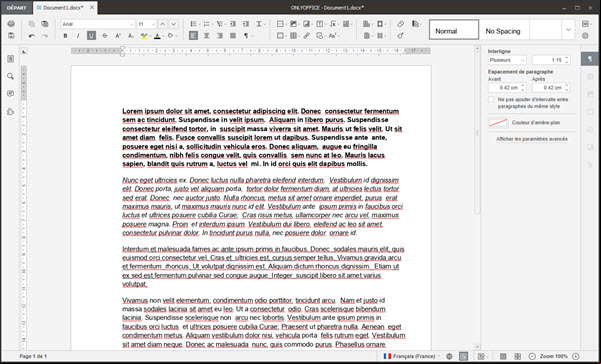Center align the paragraph
The width and height of the screenshot is (601, 364).
tap(207, 36)
